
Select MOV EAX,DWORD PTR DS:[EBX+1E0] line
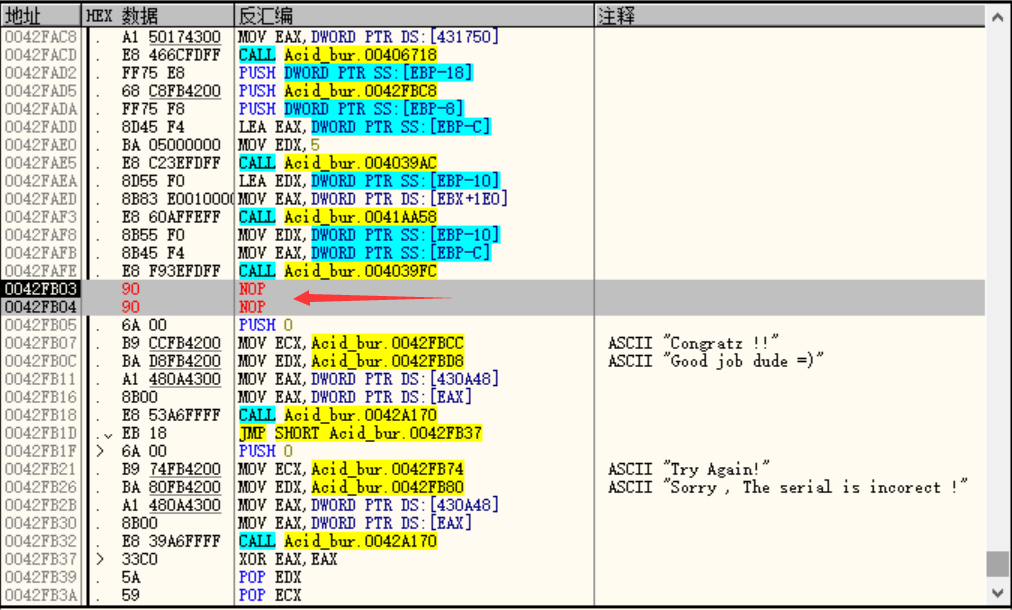pos(373,199)
